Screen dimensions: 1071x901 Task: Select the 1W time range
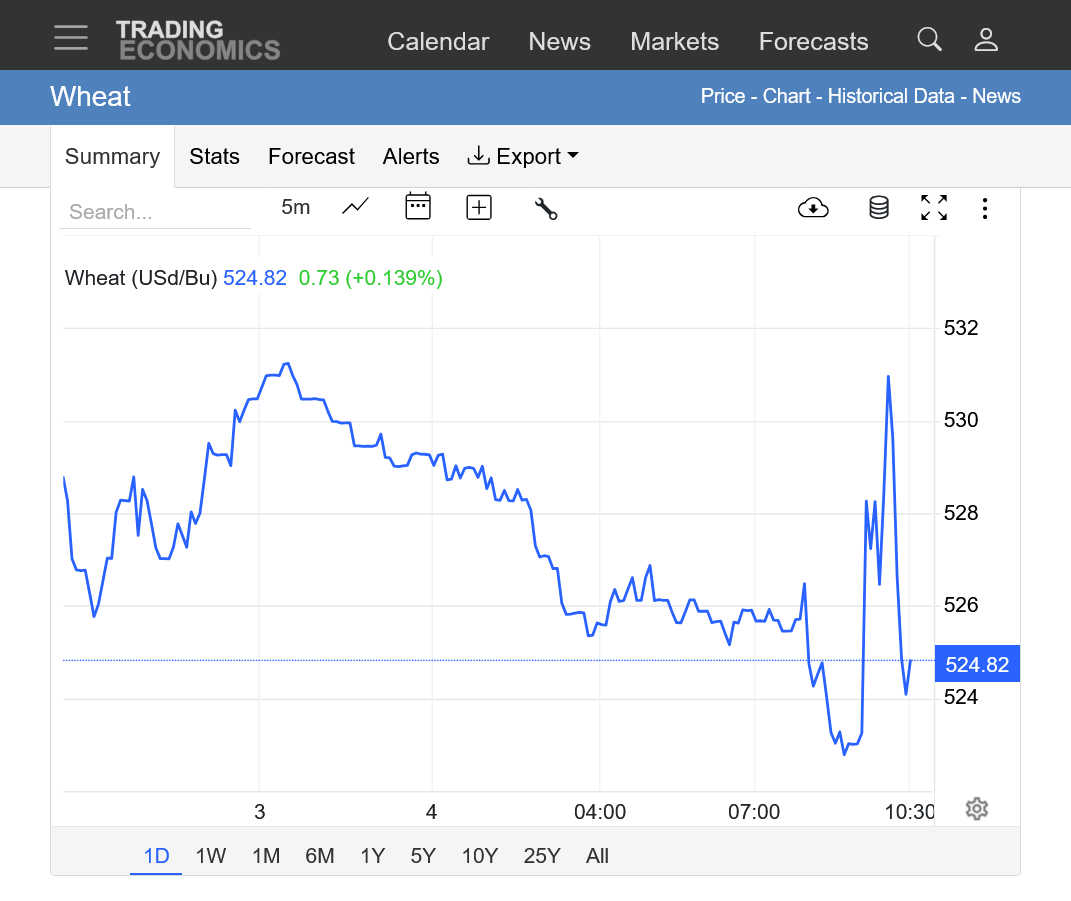tap(211, 856)
